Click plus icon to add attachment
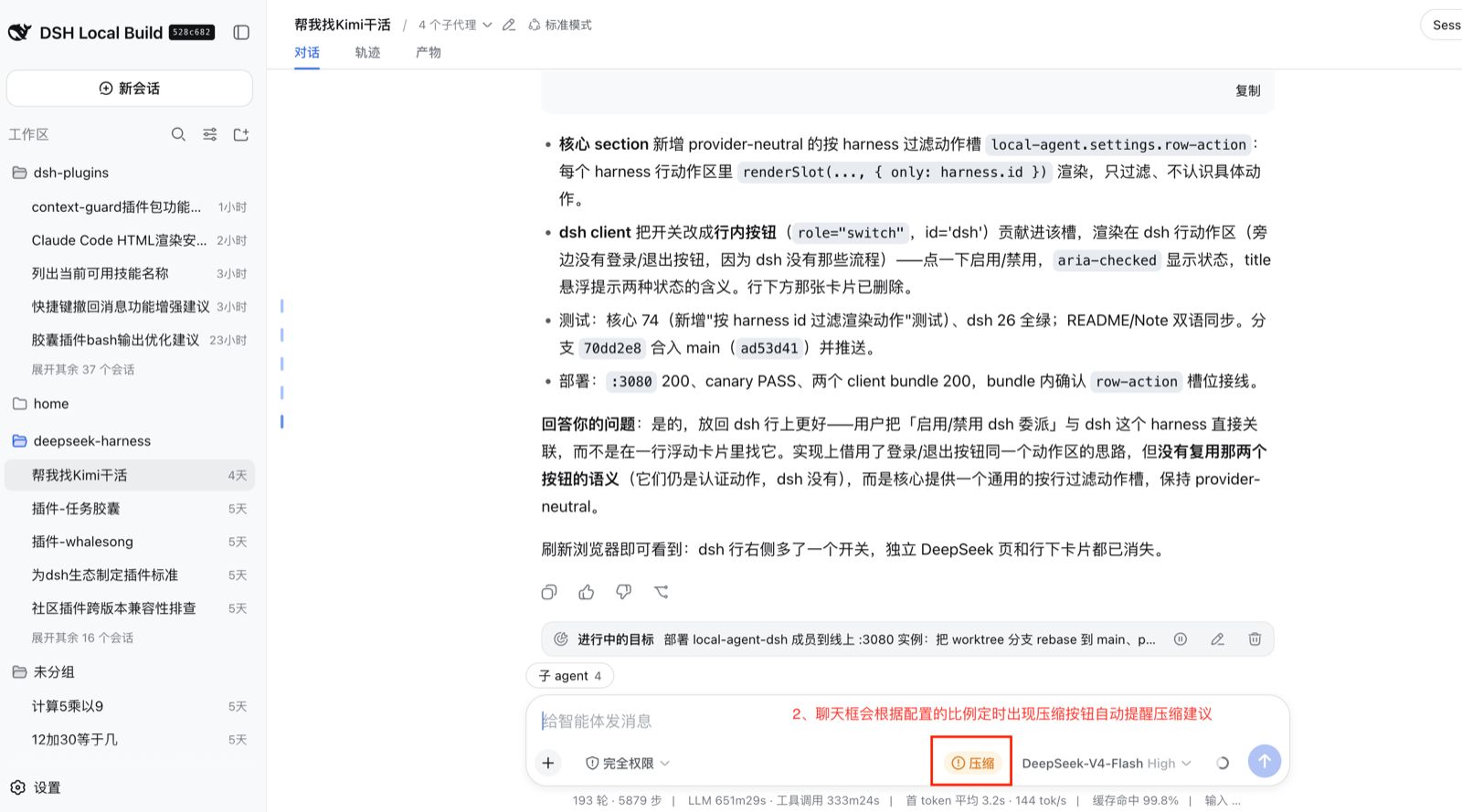The height and width of the screenshot is (812, 1462). 548,763
